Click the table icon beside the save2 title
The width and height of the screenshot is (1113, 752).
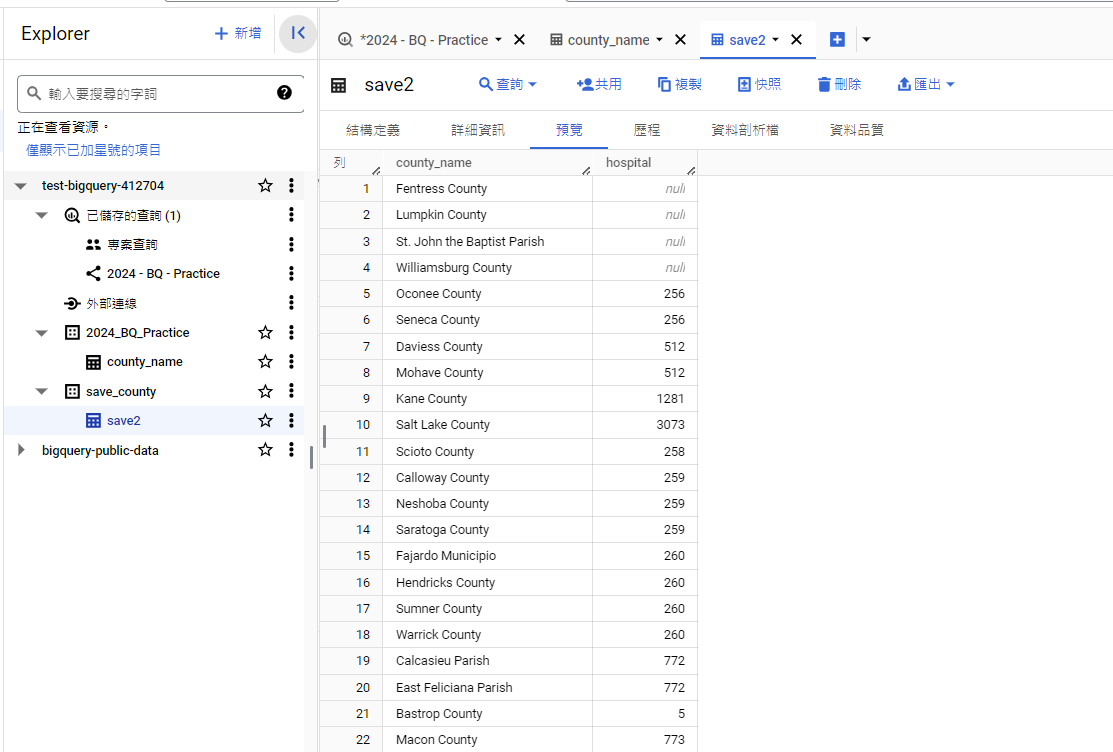[x=339, y=85]
